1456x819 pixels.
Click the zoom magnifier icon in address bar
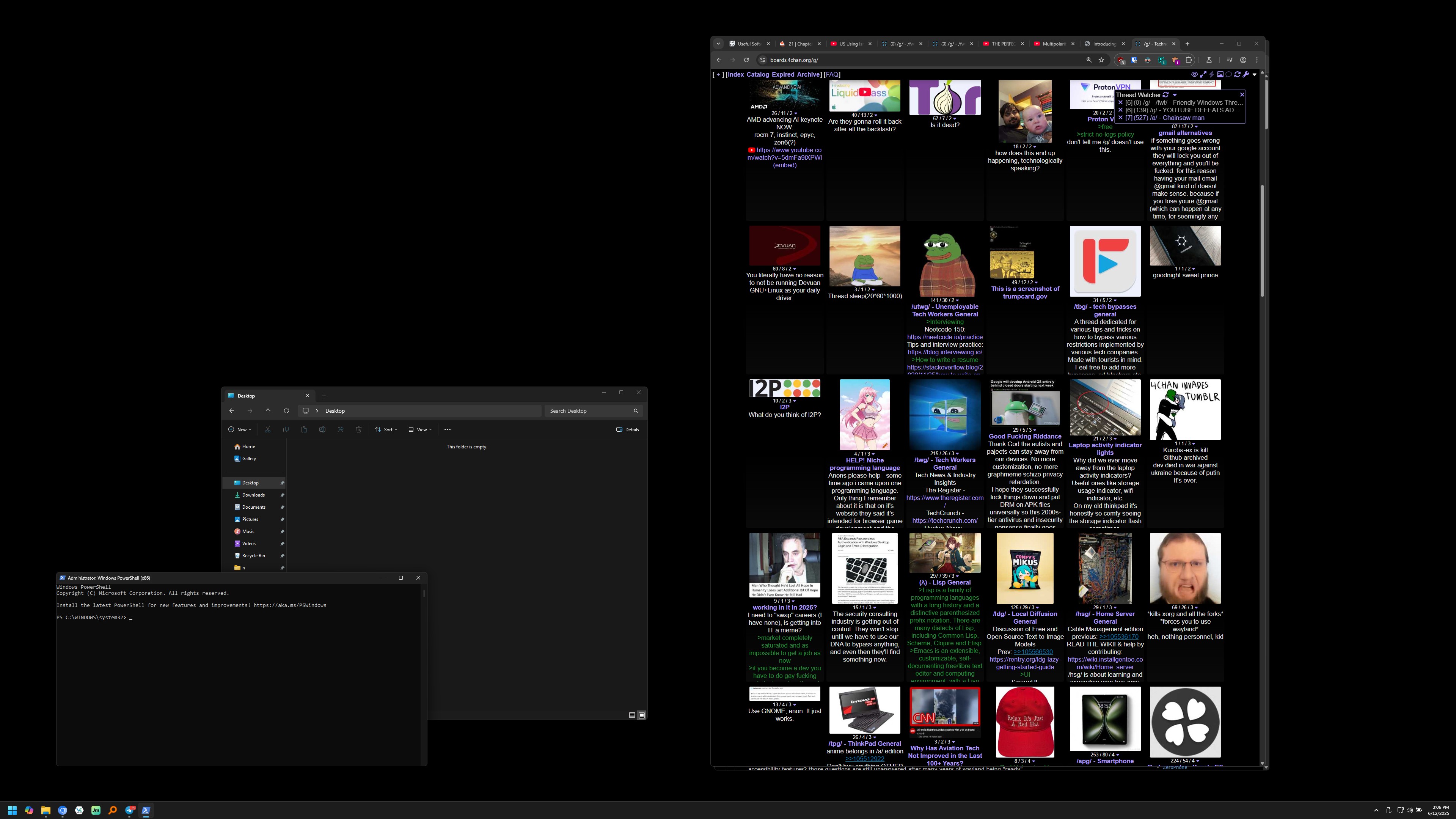pos(1088,60)
